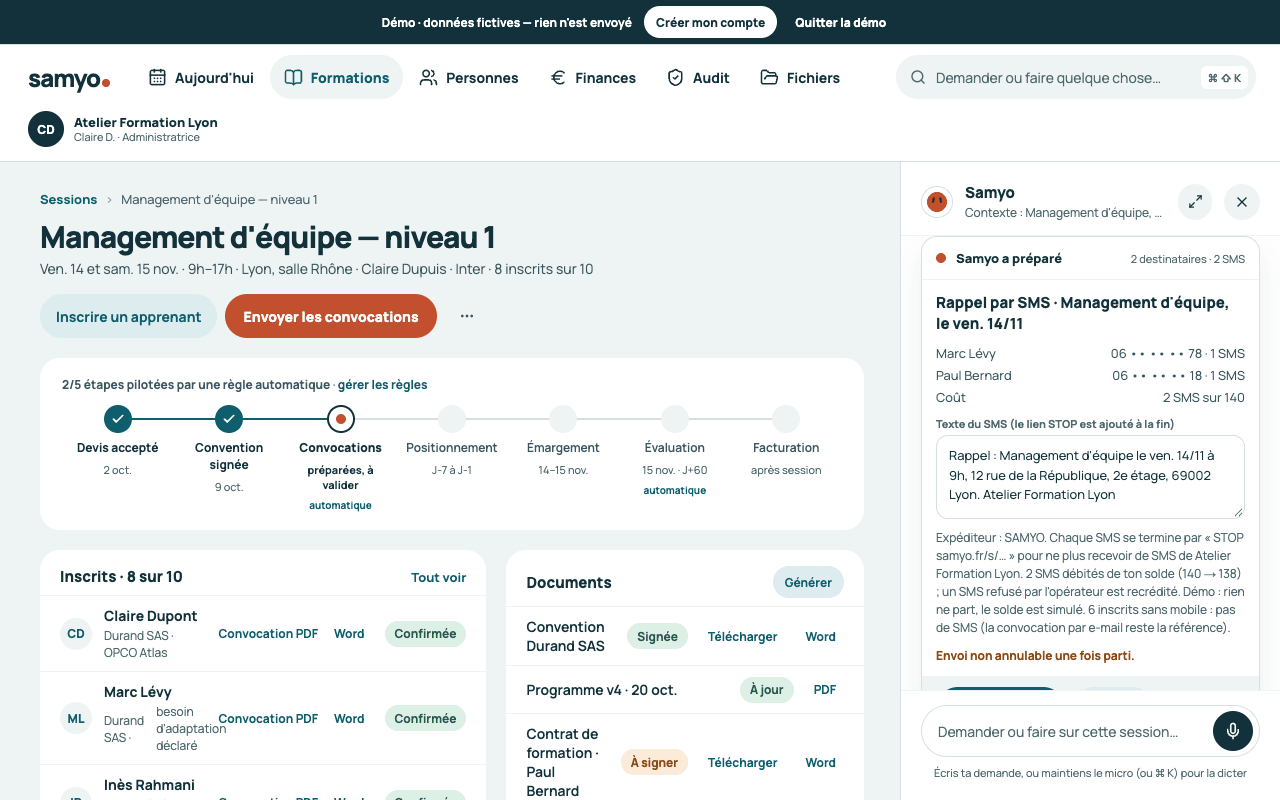Click Envoyer les convocations
This screenshot has width=1280, height=800.
pos(331,316)
